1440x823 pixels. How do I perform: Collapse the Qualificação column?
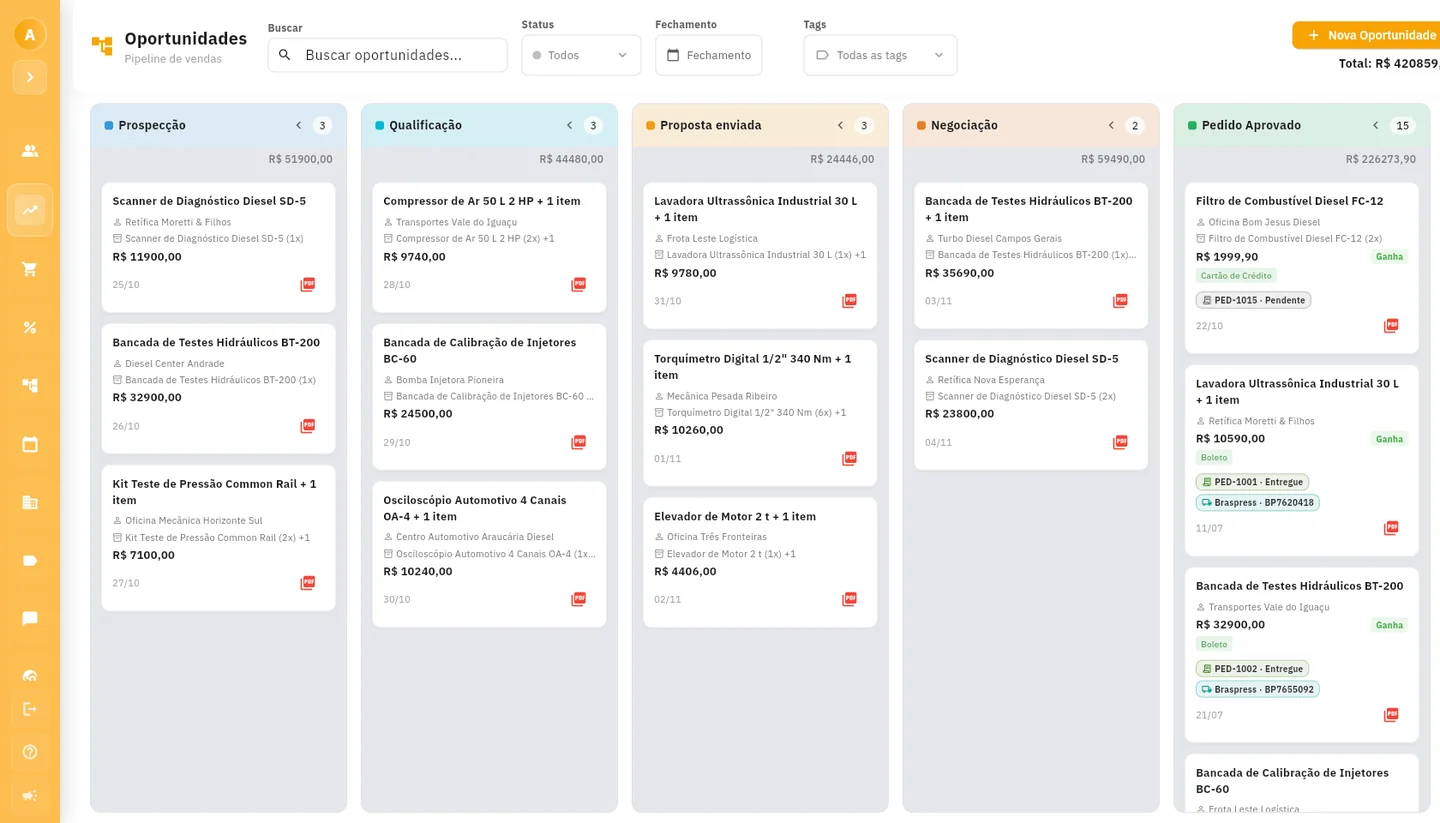(x=569, y=125)
